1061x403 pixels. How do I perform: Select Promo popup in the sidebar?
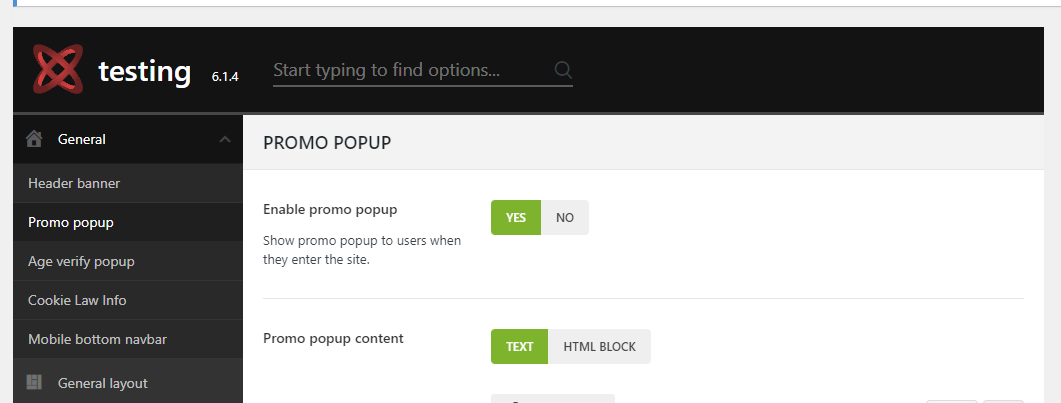[71, 223]
